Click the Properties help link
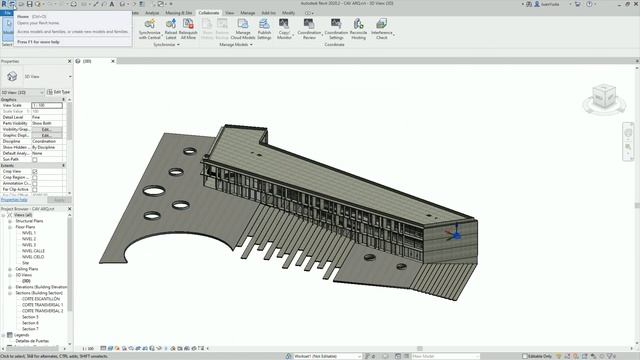Image resolution: width=640 pixels, height=360 pixels. [14, 200]
